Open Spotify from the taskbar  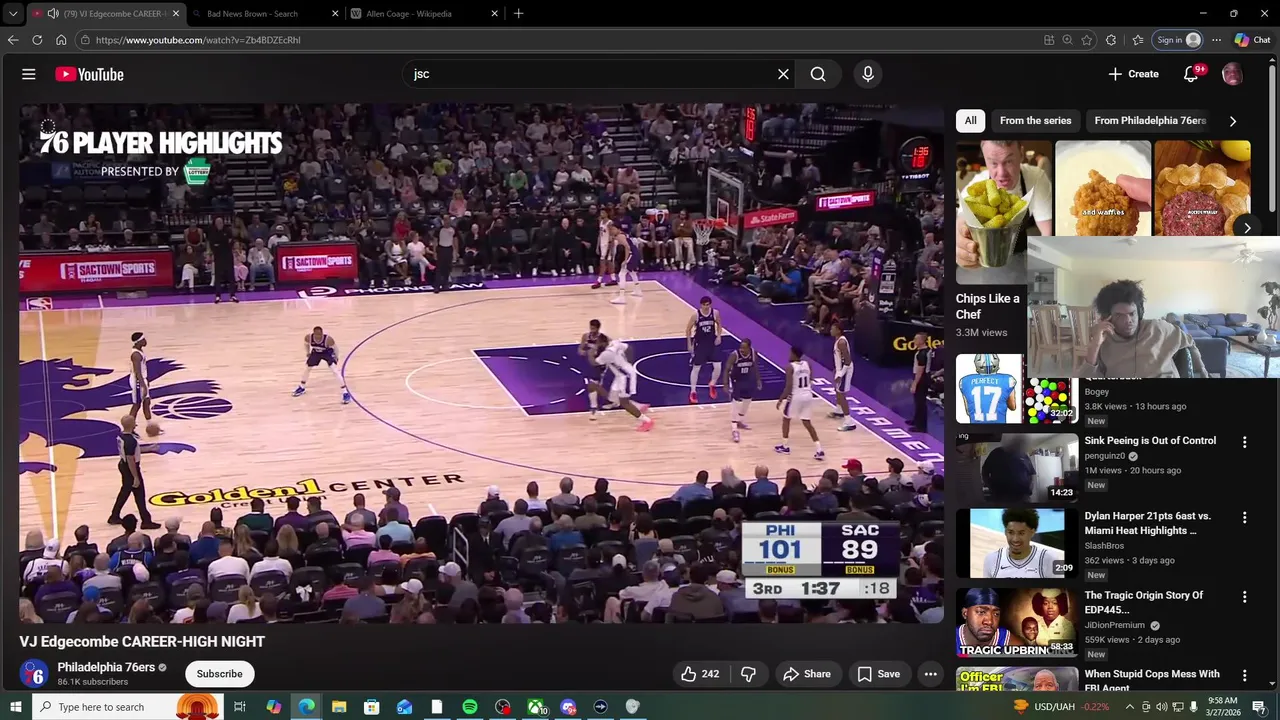(470, 707)
